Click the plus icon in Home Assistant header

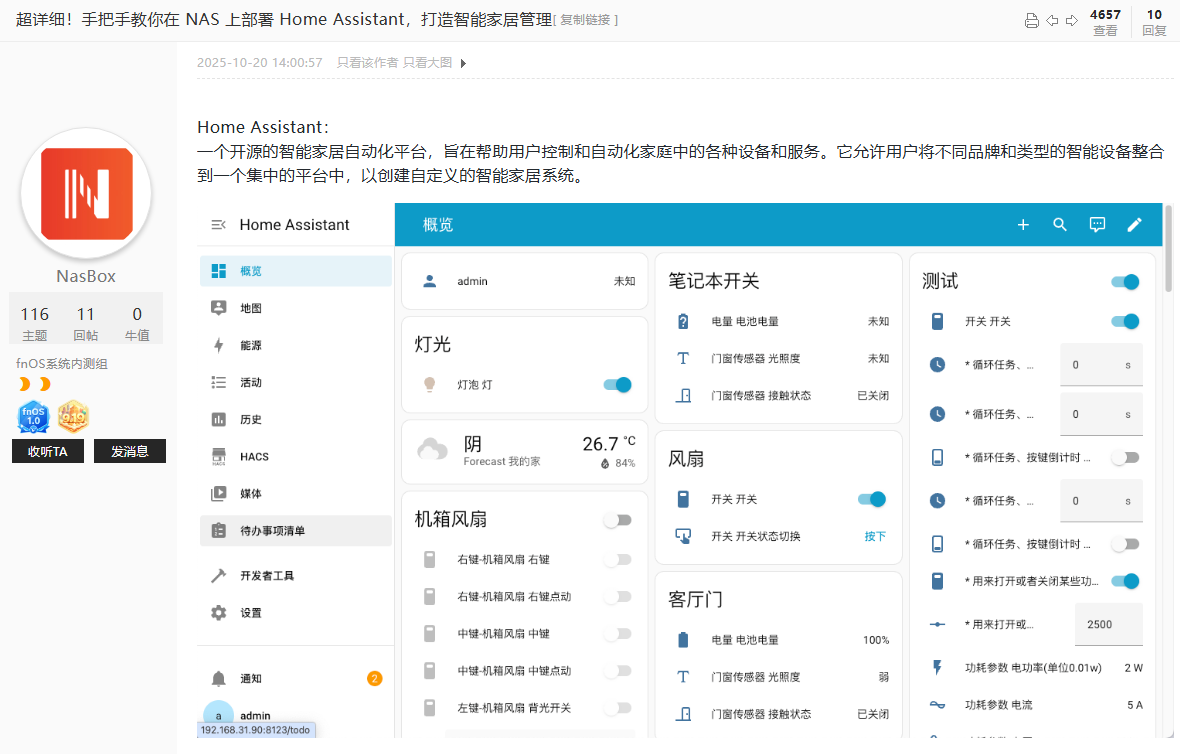pyautogui.click(x=1023, y=225)
